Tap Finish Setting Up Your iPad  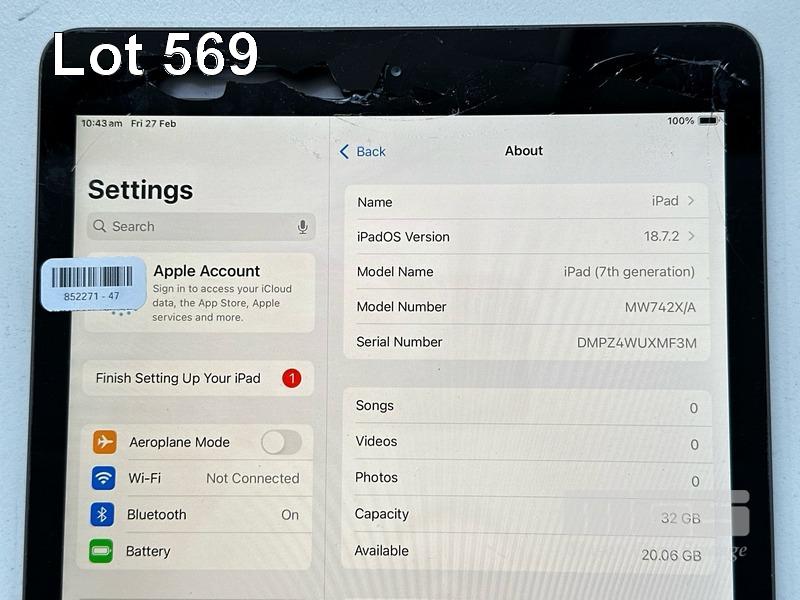coord(178,378)
